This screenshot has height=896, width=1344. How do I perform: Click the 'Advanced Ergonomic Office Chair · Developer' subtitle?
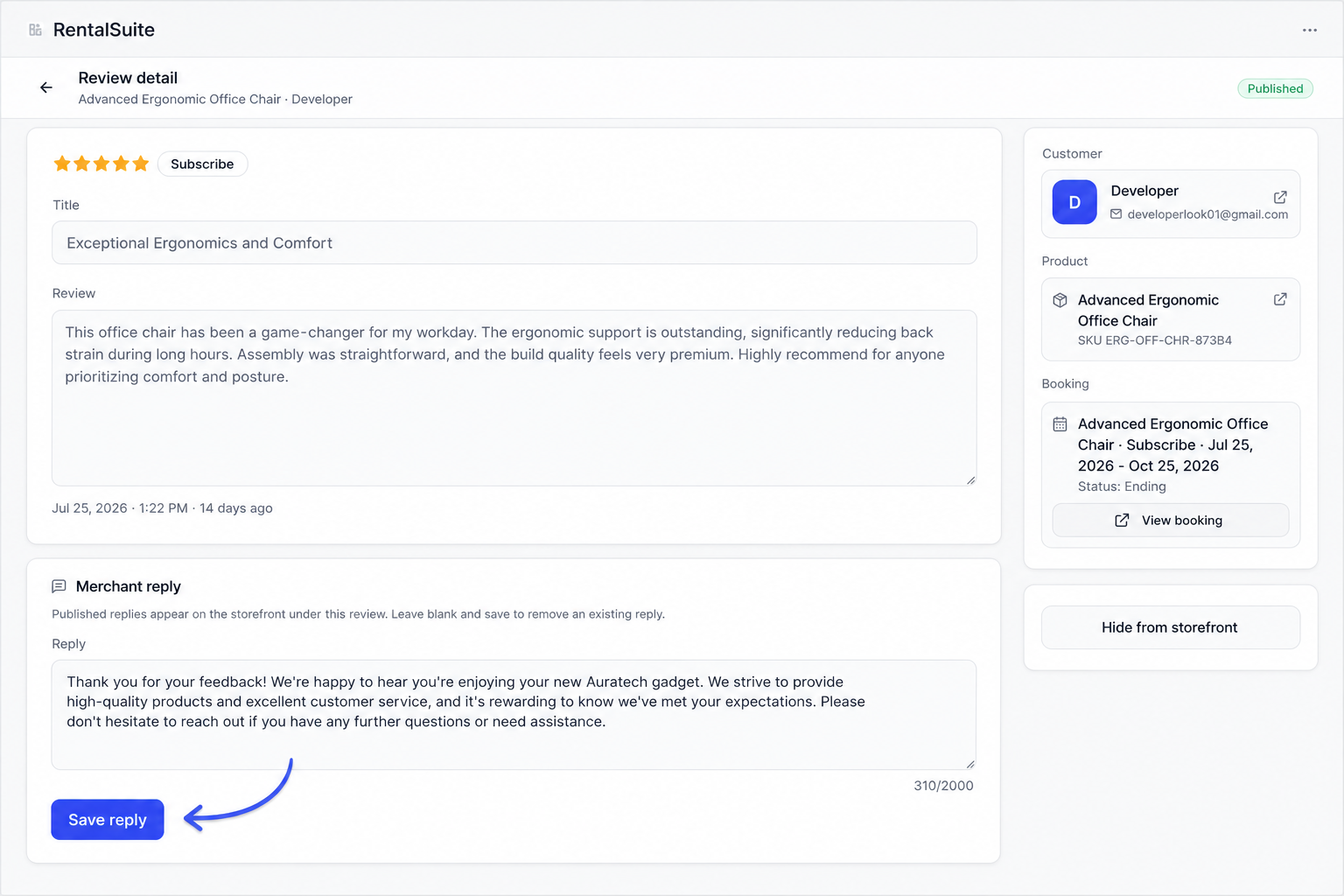click(215, 100)
